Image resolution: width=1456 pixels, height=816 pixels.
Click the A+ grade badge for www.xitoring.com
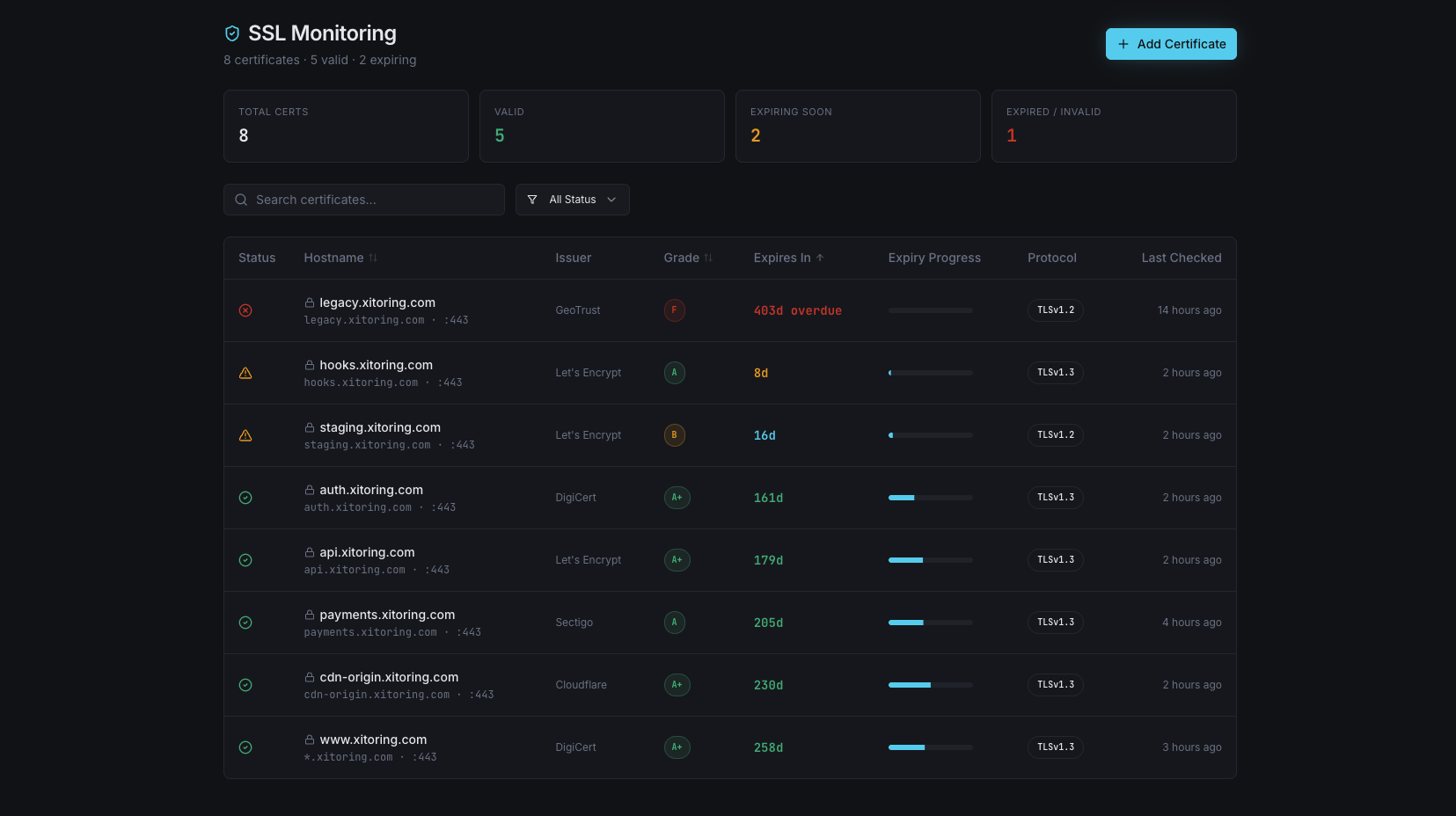677,747
